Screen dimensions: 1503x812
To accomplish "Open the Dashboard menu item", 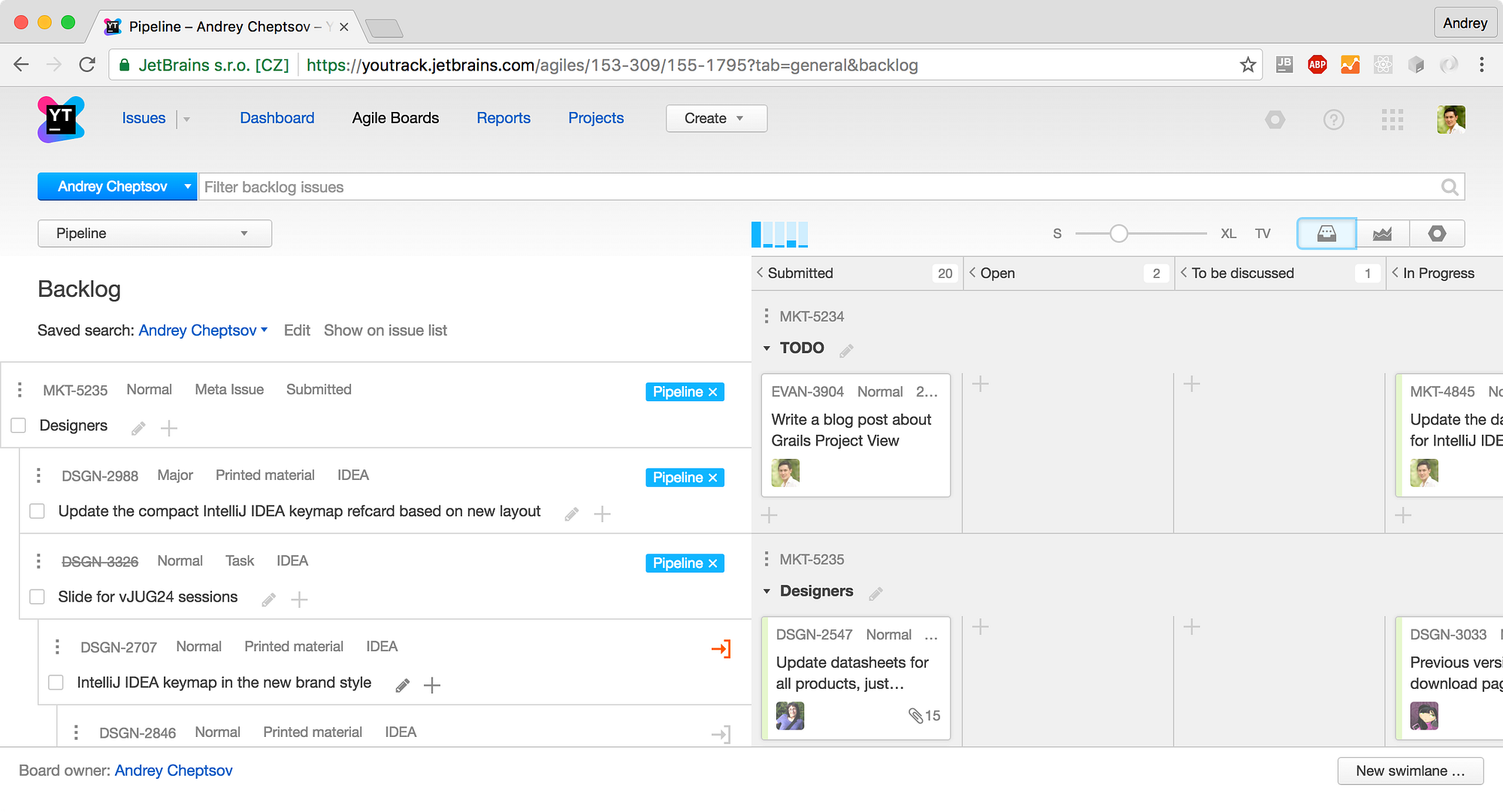I will (277, 118).
